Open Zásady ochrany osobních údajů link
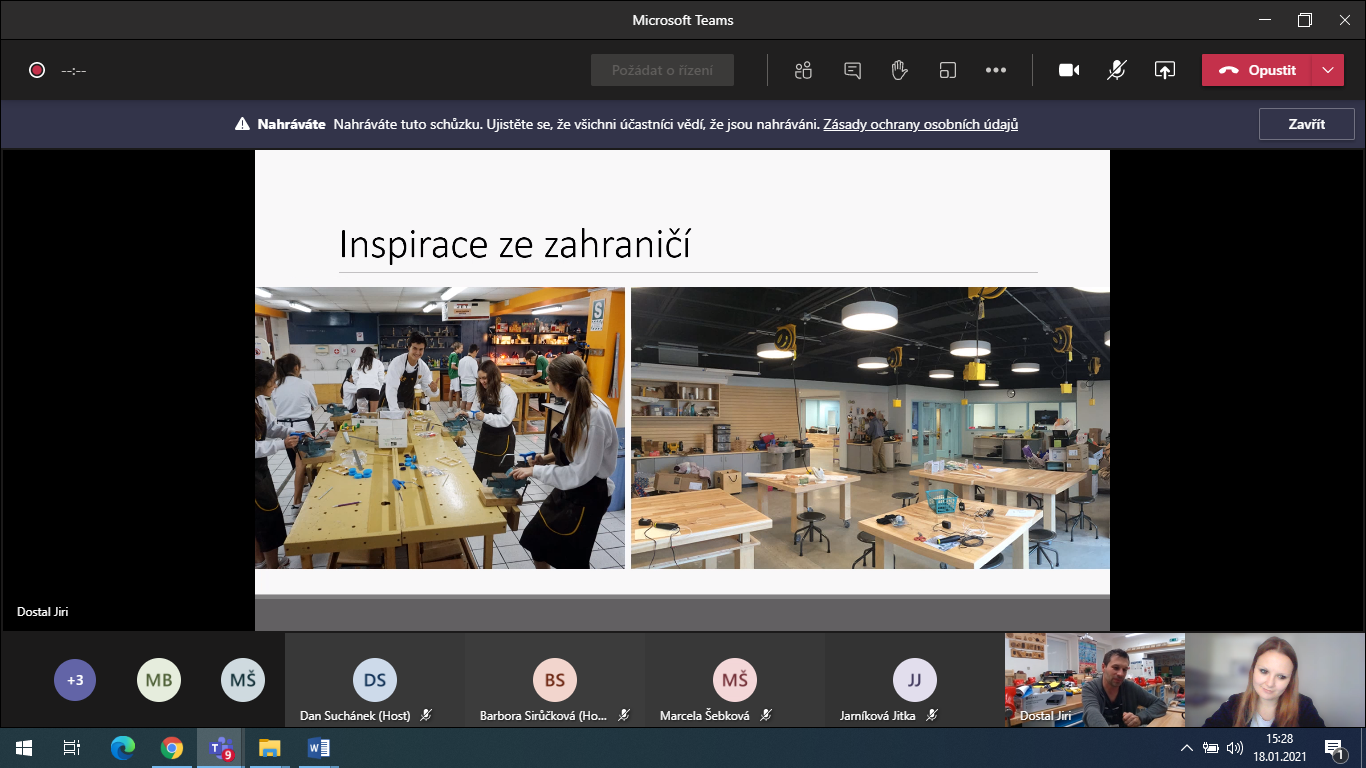 tap(920, 125)
